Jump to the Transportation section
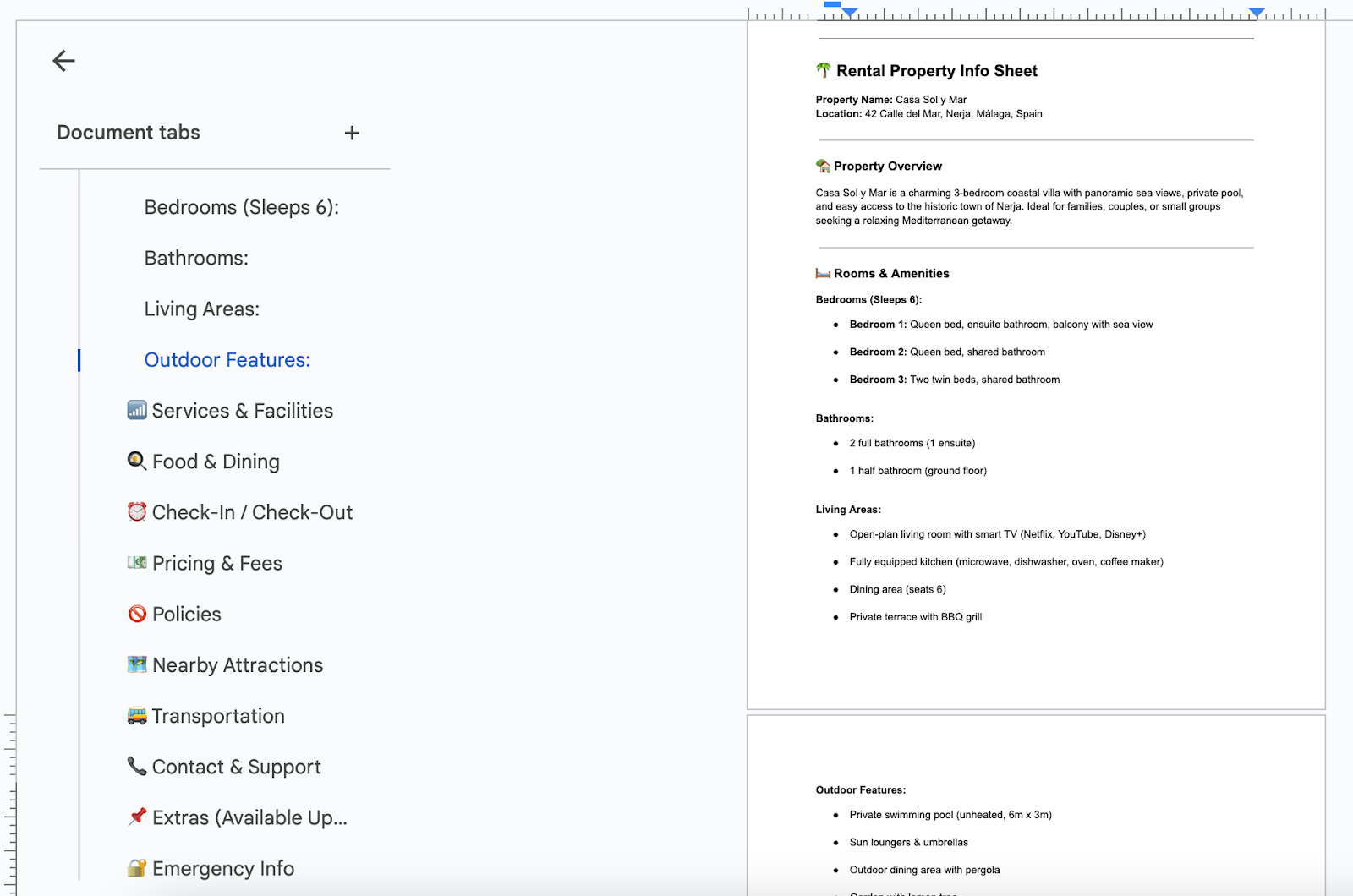This screenshot has height=896, width=1353. pyautogui.click(x=205, y=716)
